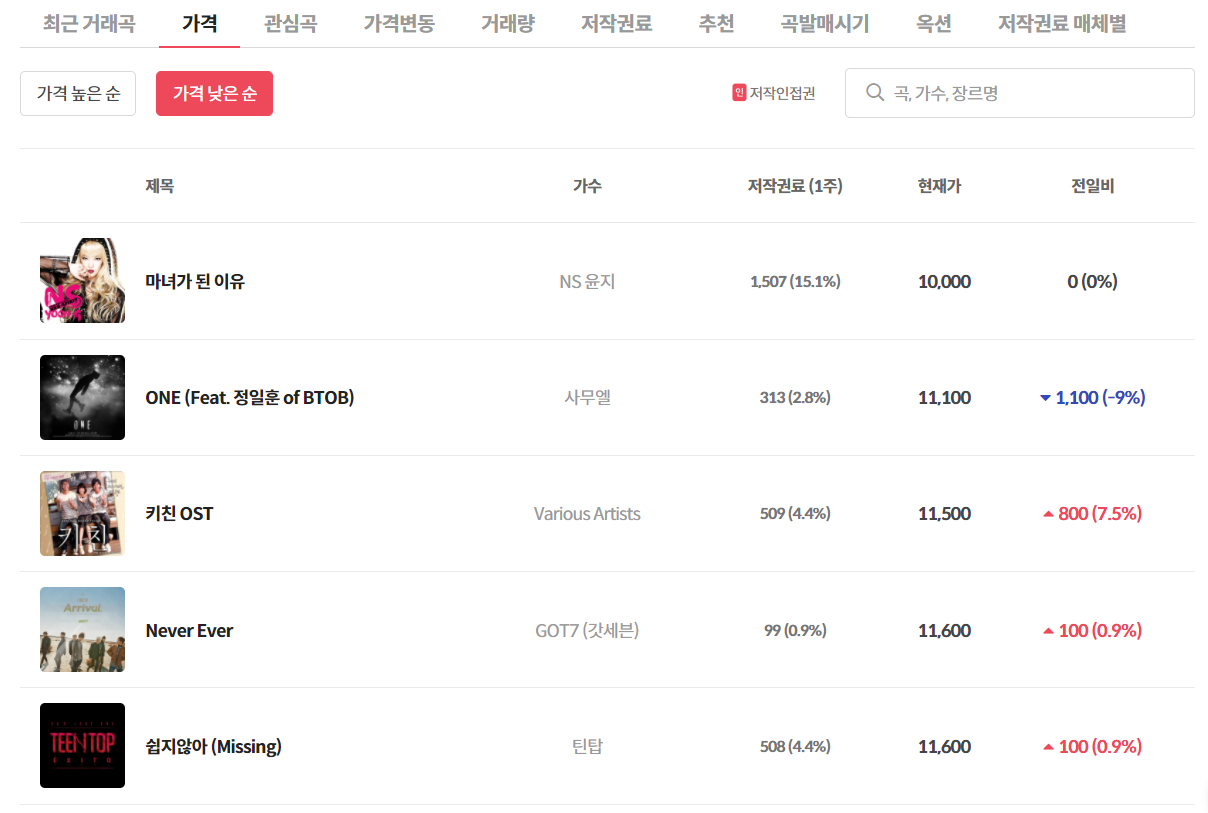1208x813 pixels.
Task: Open song 마녀가 된 이유
Action: 195,281
